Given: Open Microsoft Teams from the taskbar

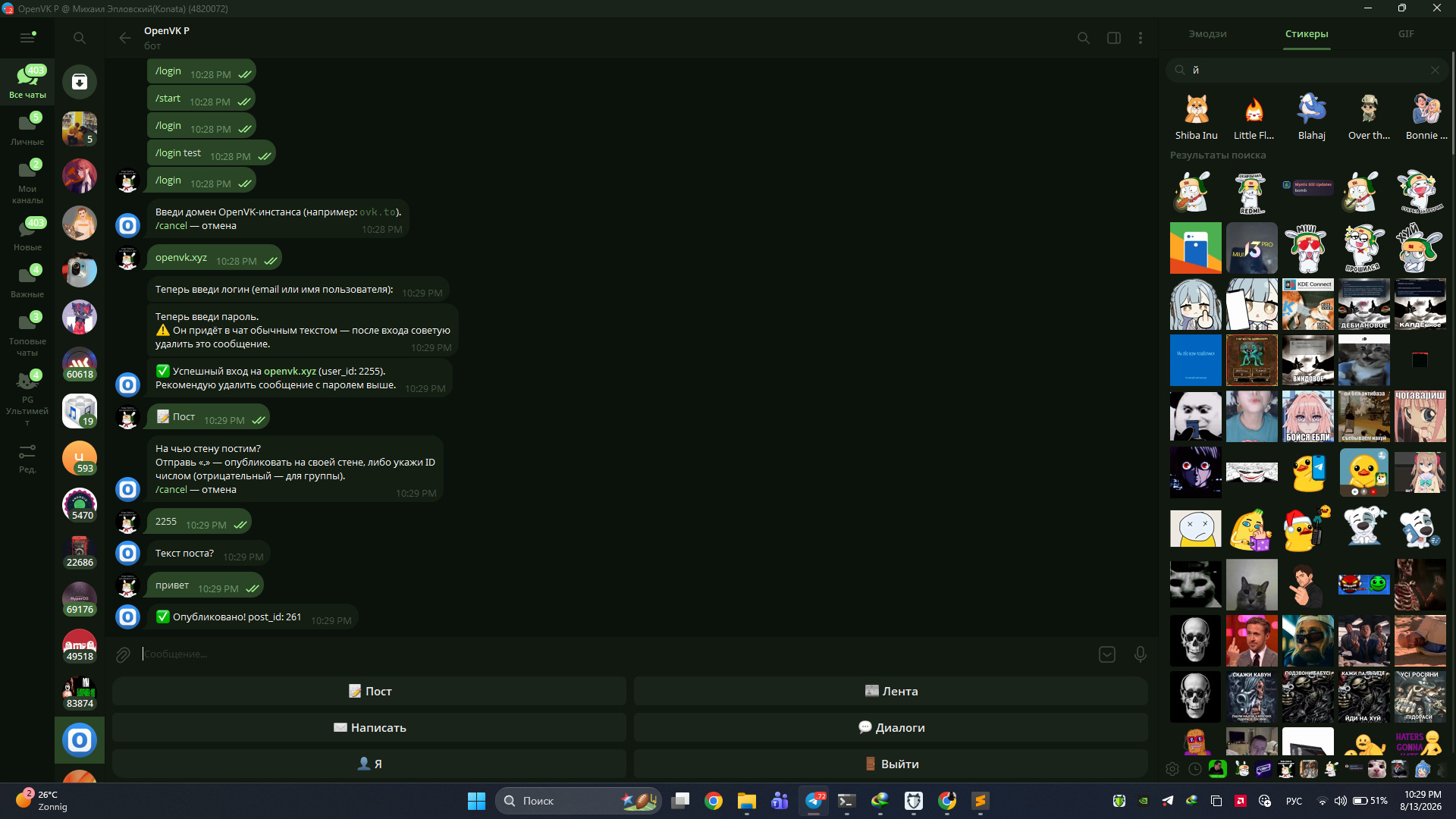Looking at the screenshot, I should point(780,801).
